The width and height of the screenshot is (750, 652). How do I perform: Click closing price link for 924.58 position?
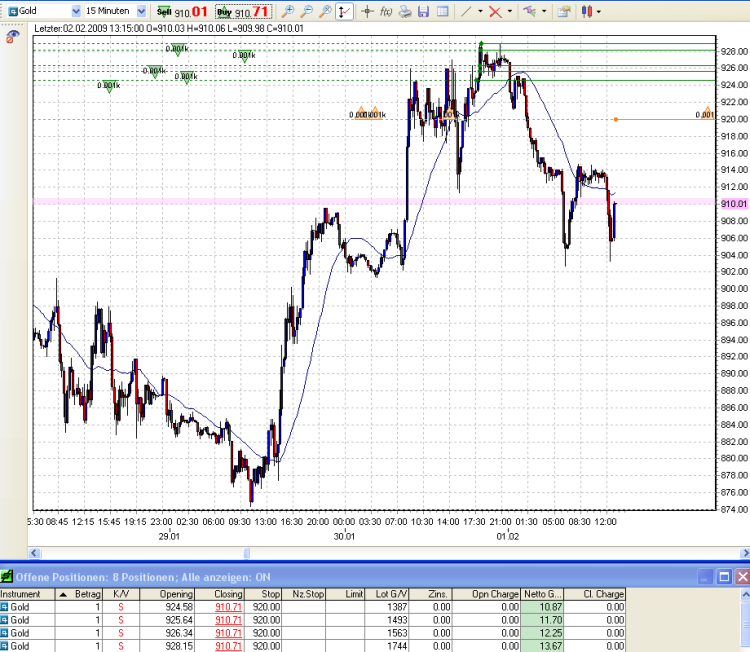(x=228, y=607)
